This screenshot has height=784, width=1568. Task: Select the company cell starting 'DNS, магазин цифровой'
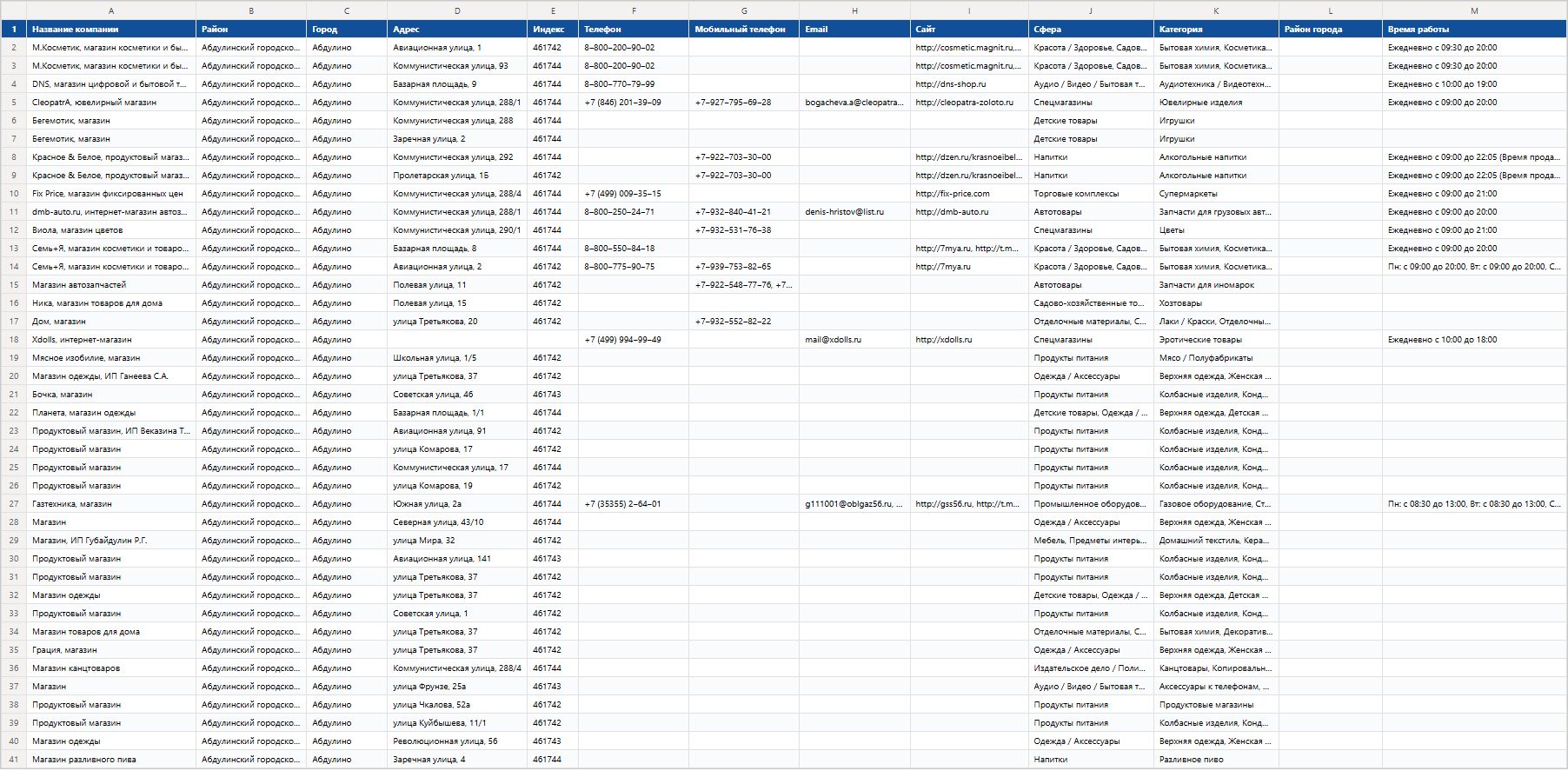coord(111,83)
